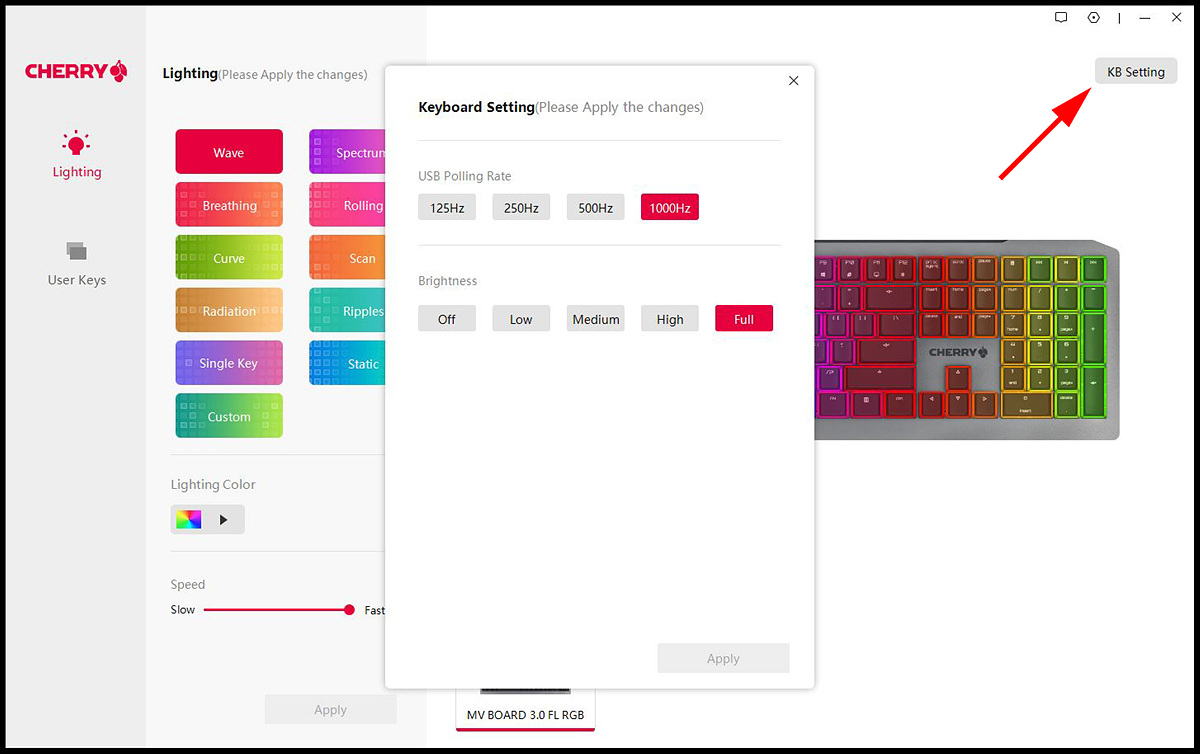Expand the lighting color arrow
This screenshot has width=1200, height=754.
tap(223, 519)
